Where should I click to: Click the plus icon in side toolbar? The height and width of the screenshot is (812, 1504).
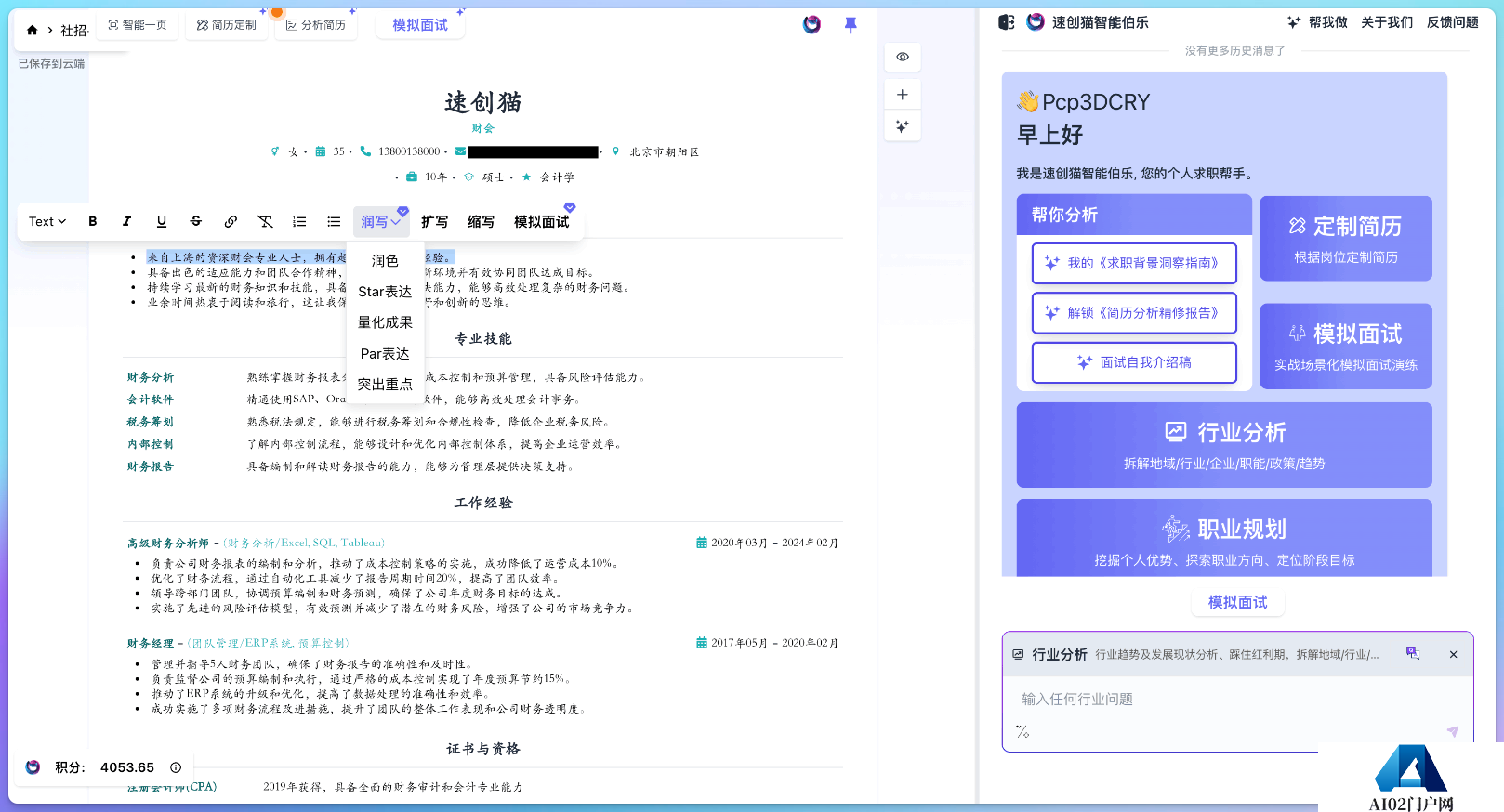tap(903, 95)
